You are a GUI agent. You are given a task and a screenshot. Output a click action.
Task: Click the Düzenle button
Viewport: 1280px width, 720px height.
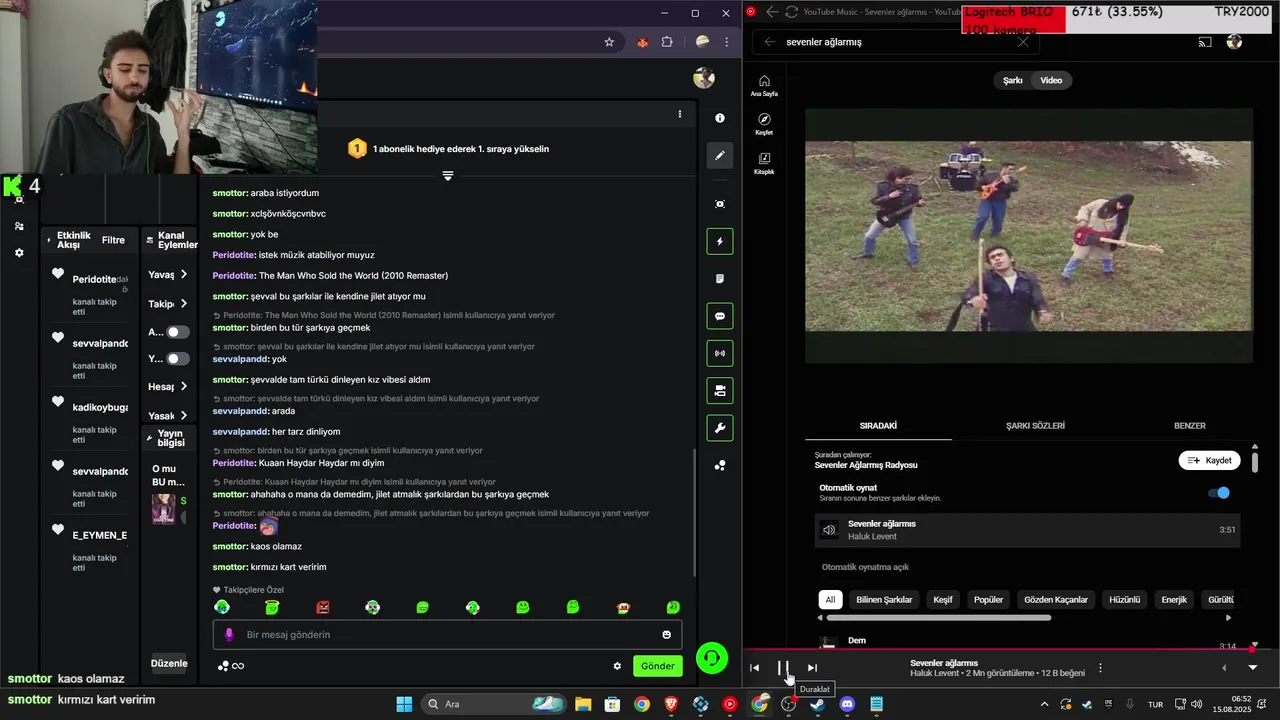(169, 663)
